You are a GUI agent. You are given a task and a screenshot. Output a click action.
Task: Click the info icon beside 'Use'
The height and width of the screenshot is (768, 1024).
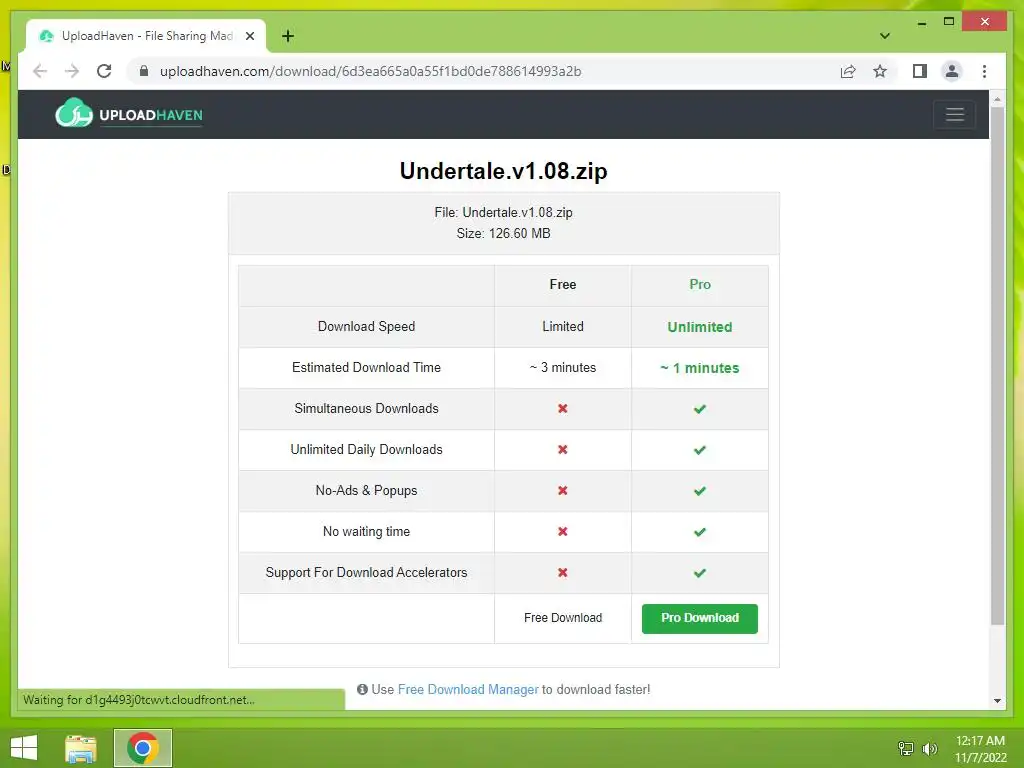pos(362,690)
